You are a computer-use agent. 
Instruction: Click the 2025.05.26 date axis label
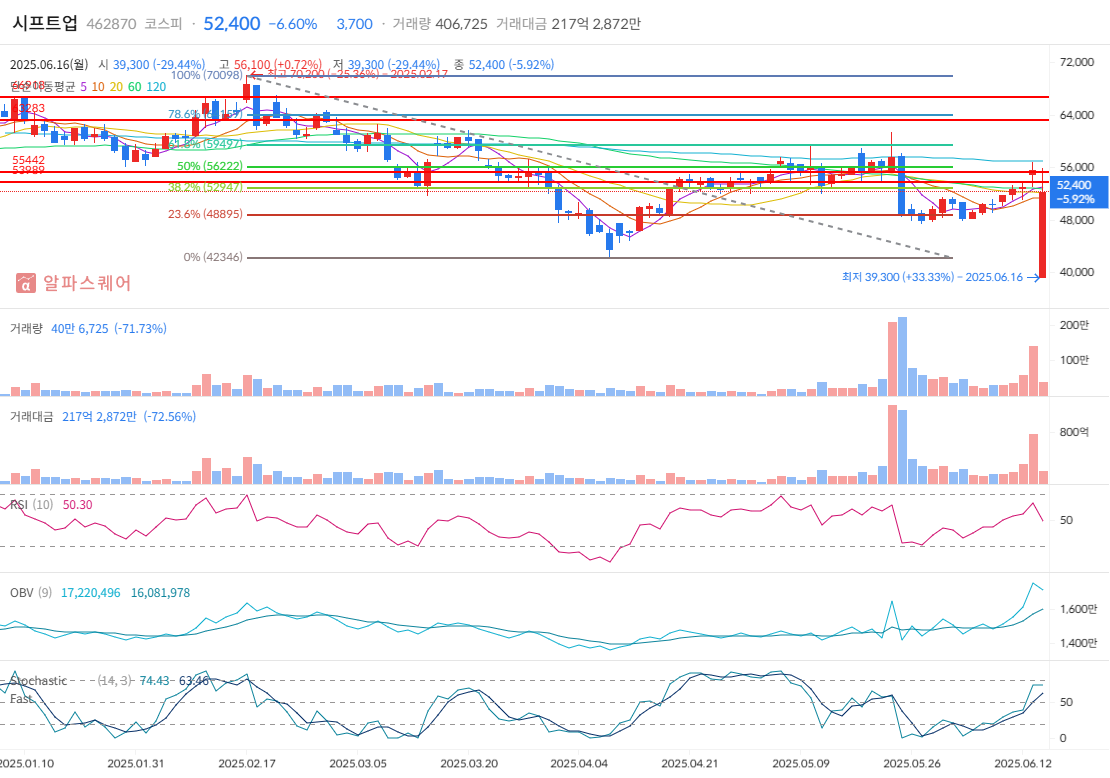(912, 764)
